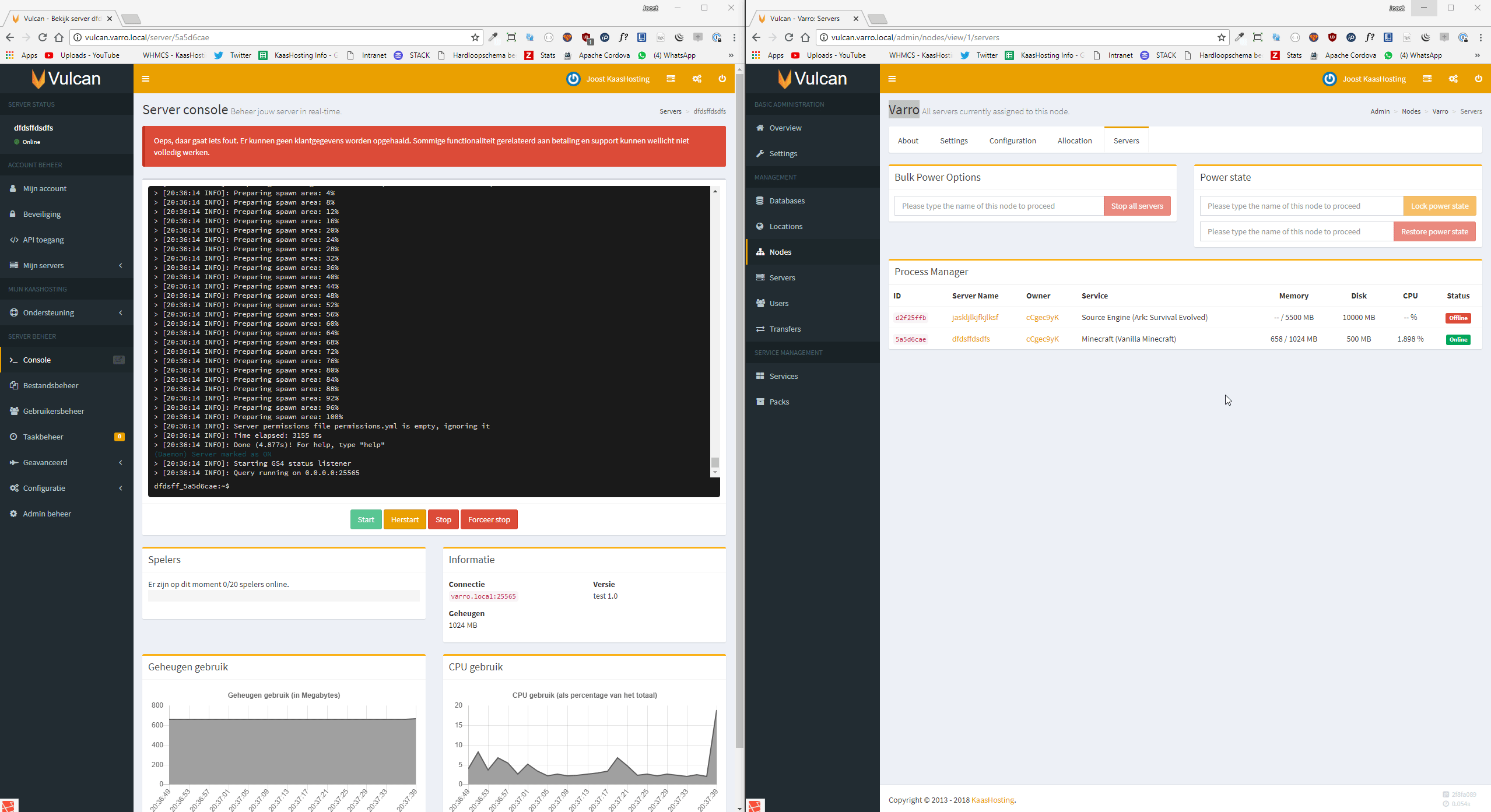This screenshot has height=812, width=1491.
Task: Switch to the Configuration tab
Action: (x=1012, y=140)
